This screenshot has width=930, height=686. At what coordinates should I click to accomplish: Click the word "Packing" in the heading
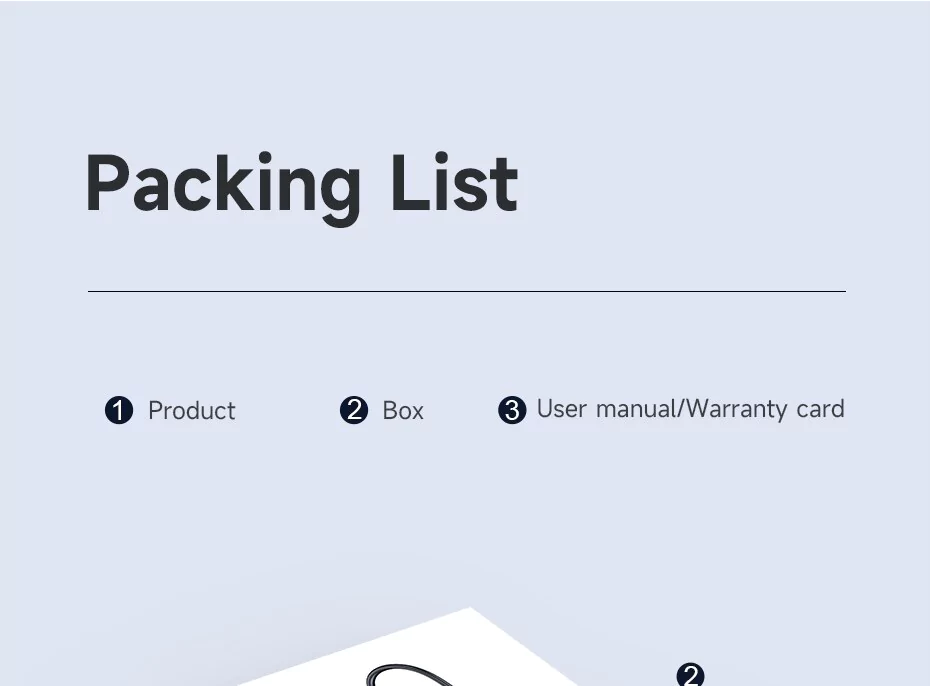223,185
